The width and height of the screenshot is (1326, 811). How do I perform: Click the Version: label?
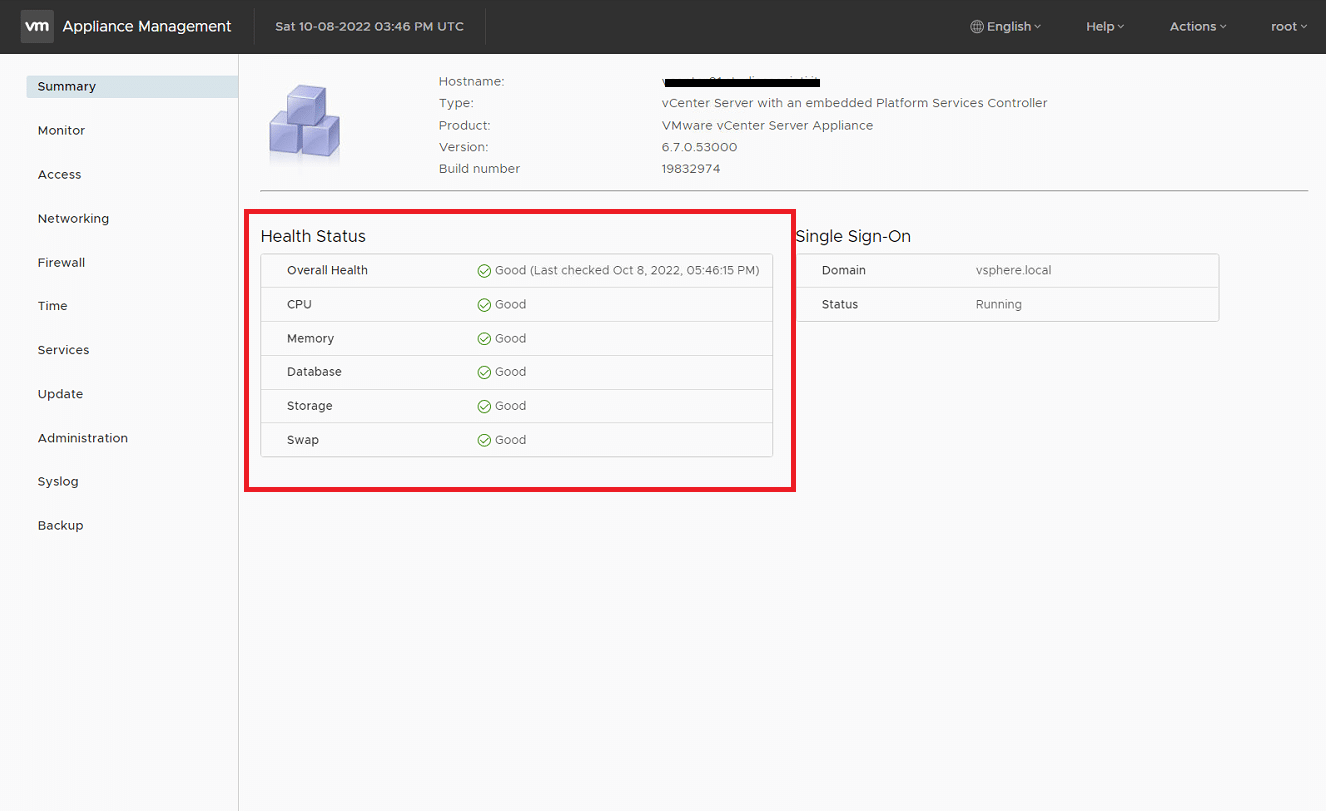464,147
